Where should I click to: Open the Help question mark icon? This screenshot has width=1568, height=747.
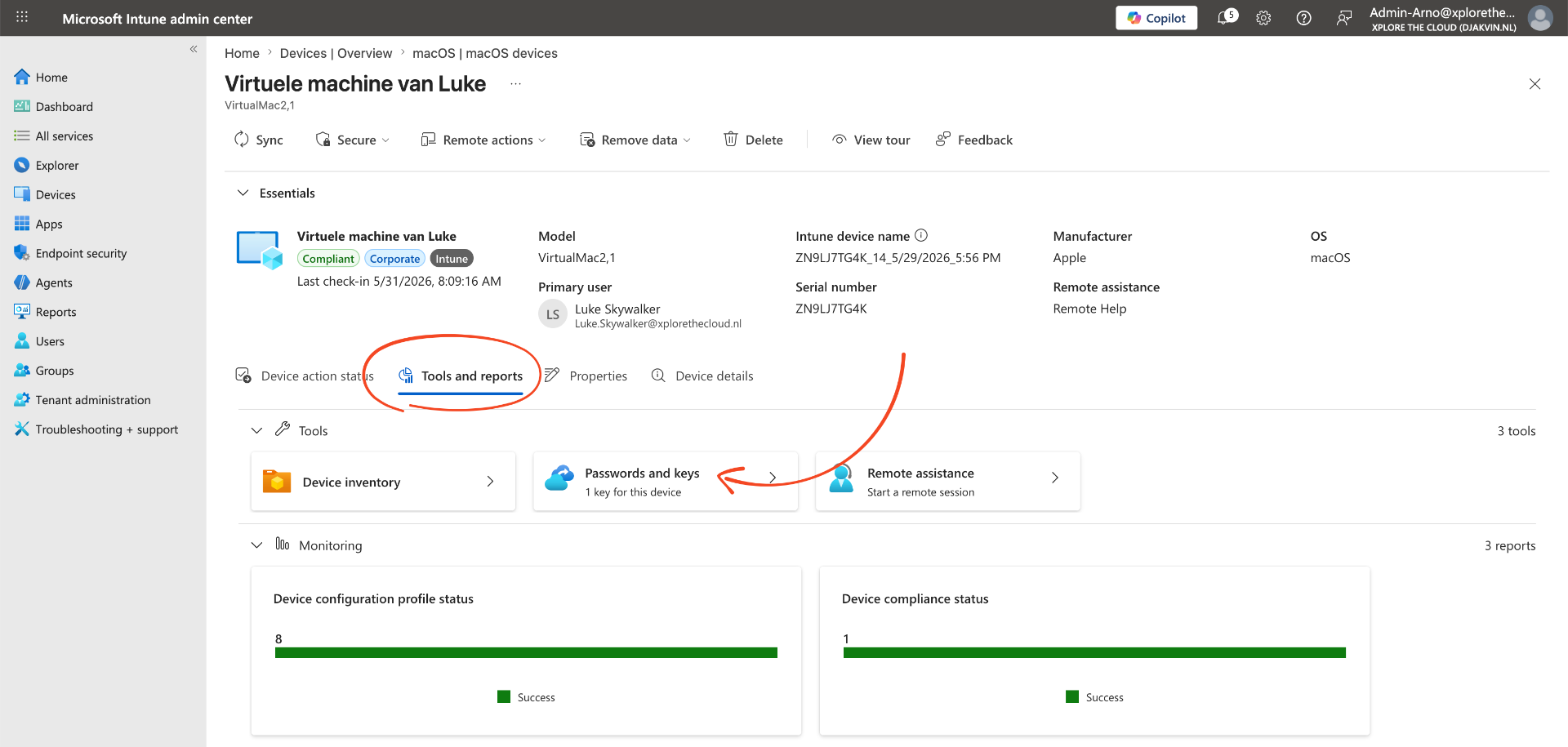pyautogui.click(x=1304, y=18)
